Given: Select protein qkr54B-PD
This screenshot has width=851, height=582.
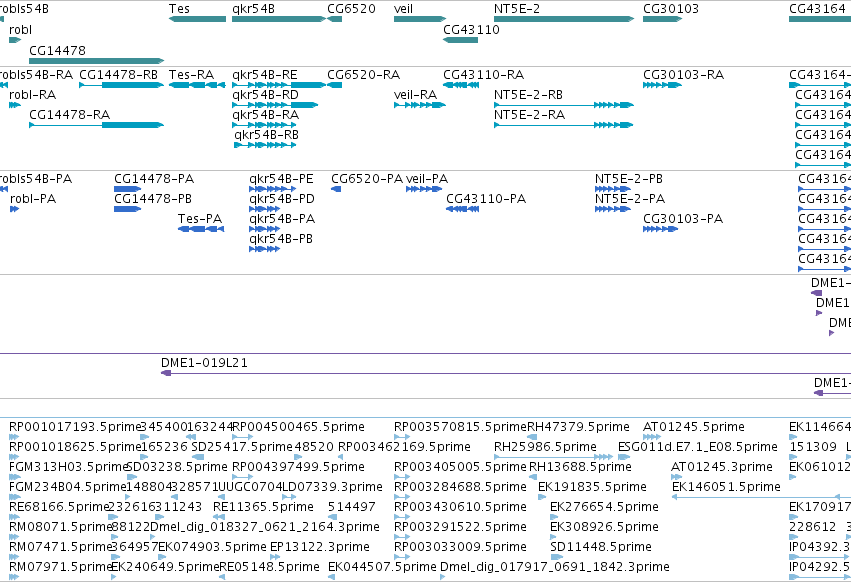Looking at the screenshot, I should pos(264,209).
